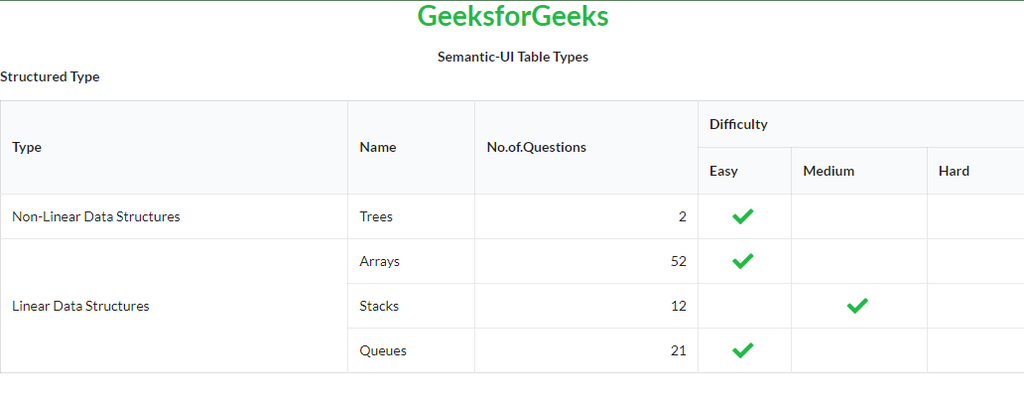Click the Difficulty header cell
The height and width of the screenshot is (405, 1024).
[738, 124]
